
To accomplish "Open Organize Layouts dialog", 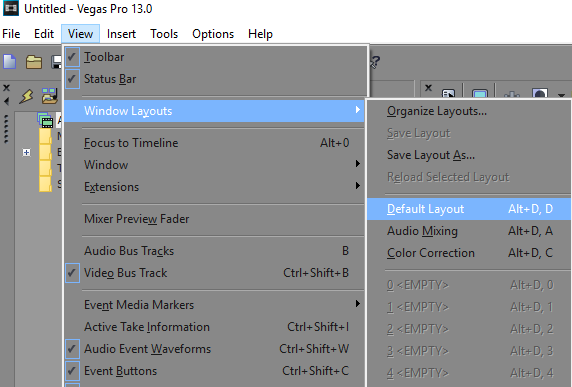I will point(469,111).
